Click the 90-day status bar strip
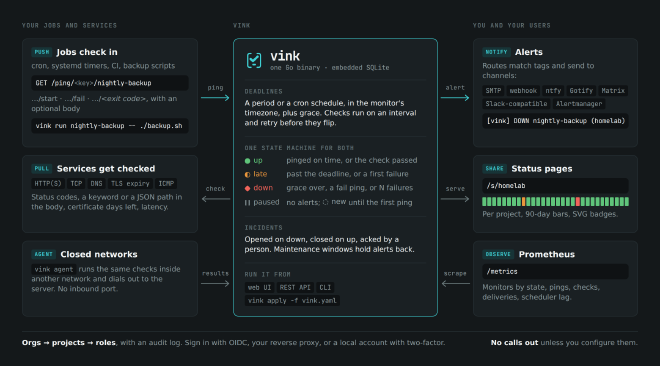Viewport: 660px width, 366px height. tap(556, 202)
